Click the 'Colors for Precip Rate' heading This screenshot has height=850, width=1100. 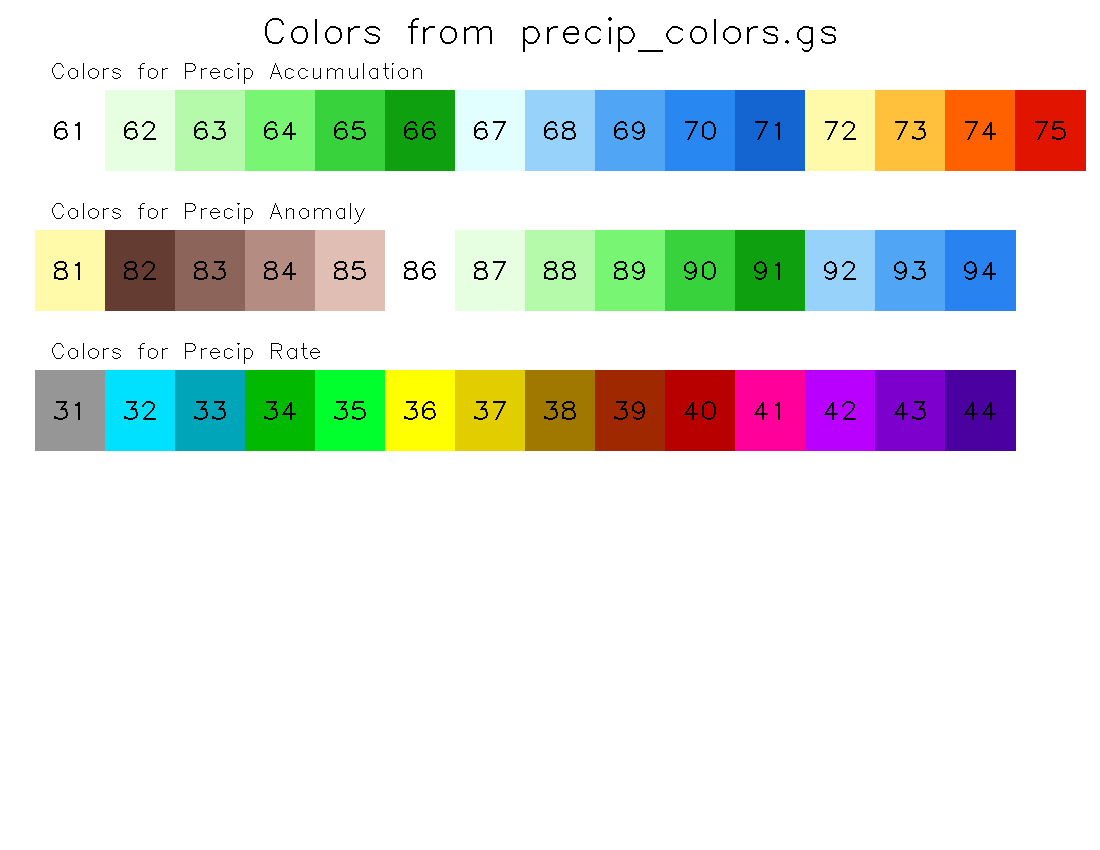point(186,352)
